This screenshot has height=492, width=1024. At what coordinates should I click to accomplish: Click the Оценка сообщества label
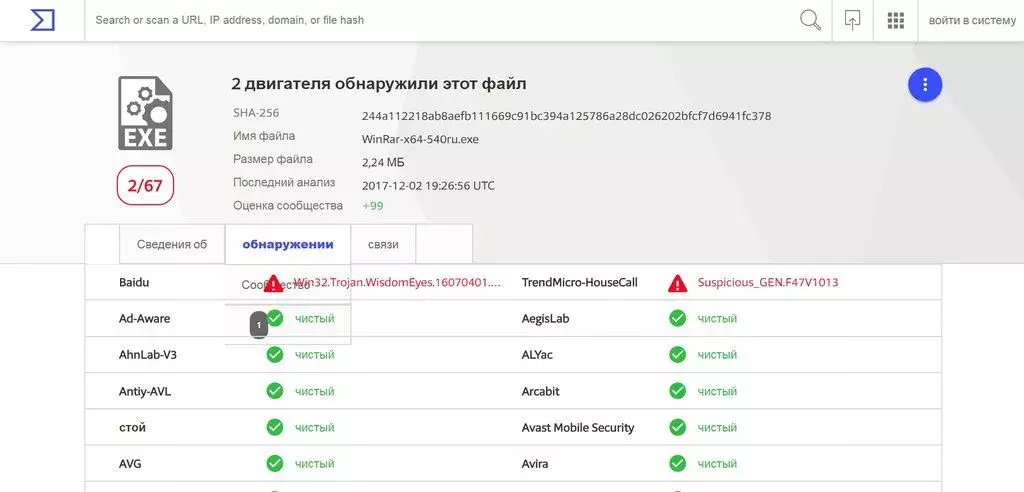pyautogui.click(x=288, y=205)
